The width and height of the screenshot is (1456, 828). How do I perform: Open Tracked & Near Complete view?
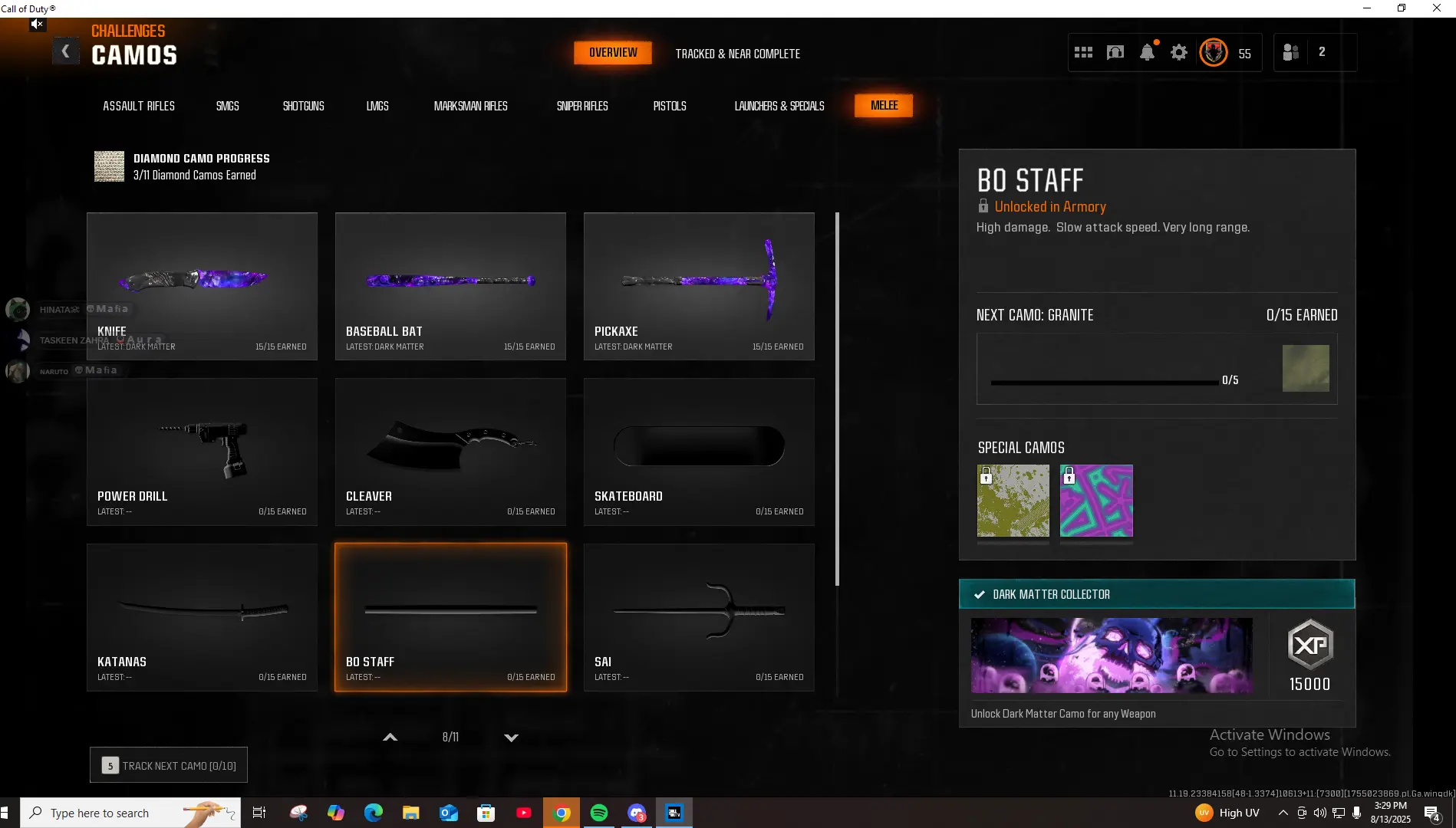point(737,54)
